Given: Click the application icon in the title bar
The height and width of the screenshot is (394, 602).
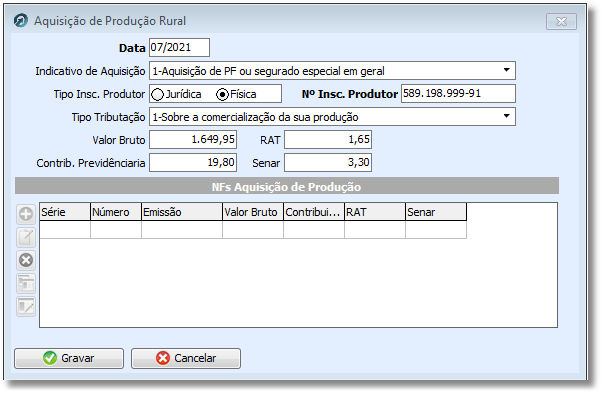Looking at the screenshot, I should click(20, 20).
